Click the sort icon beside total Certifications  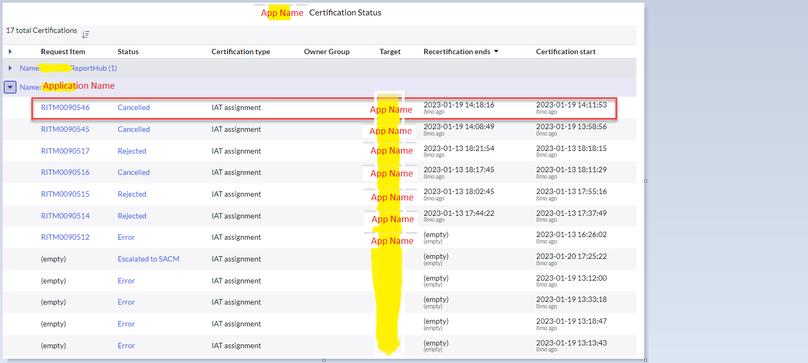click(86, 34)
